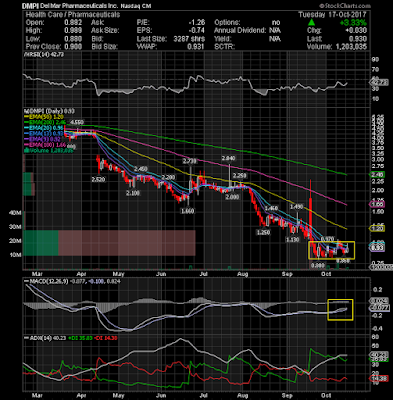The width and height of the screenshot is (393, 400).
Task: Click the StockCharts.com watermark link
Action: click(x=345, y=6)
